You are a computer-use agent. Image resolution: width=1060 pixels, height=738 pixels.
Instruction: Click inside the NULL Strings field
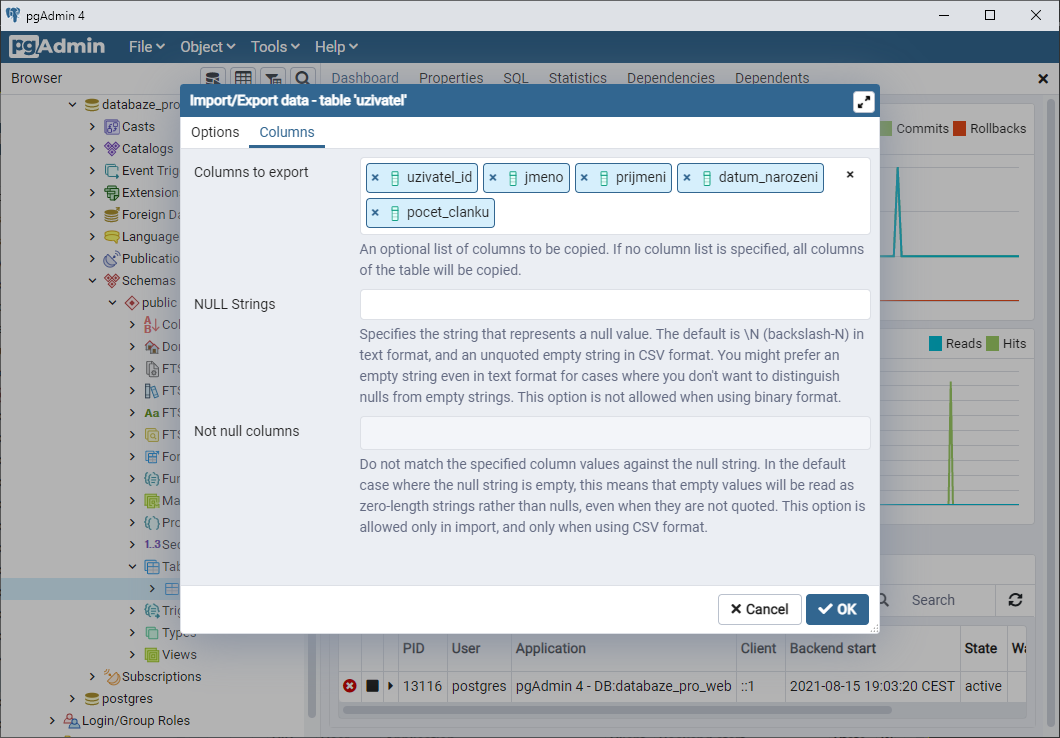click(613, 304)
